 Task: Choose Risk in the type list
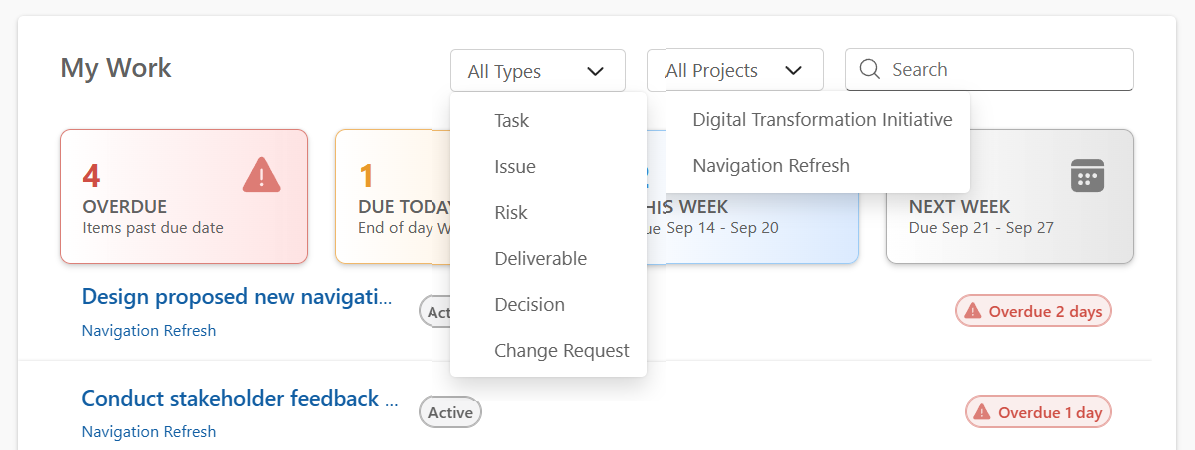[x=511, y=213]
